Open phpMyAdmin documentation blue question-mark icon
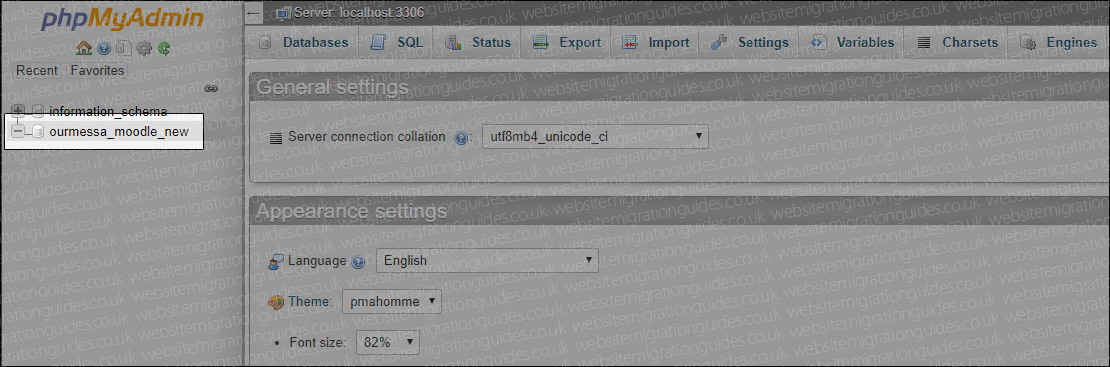Viewport: 1110px width, 367px height. click(104, 49)
